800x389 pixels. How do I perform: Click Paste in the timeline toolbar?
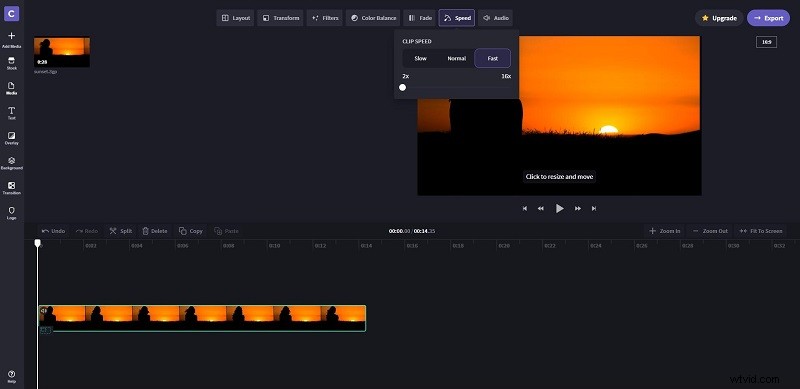click(227, 231)
